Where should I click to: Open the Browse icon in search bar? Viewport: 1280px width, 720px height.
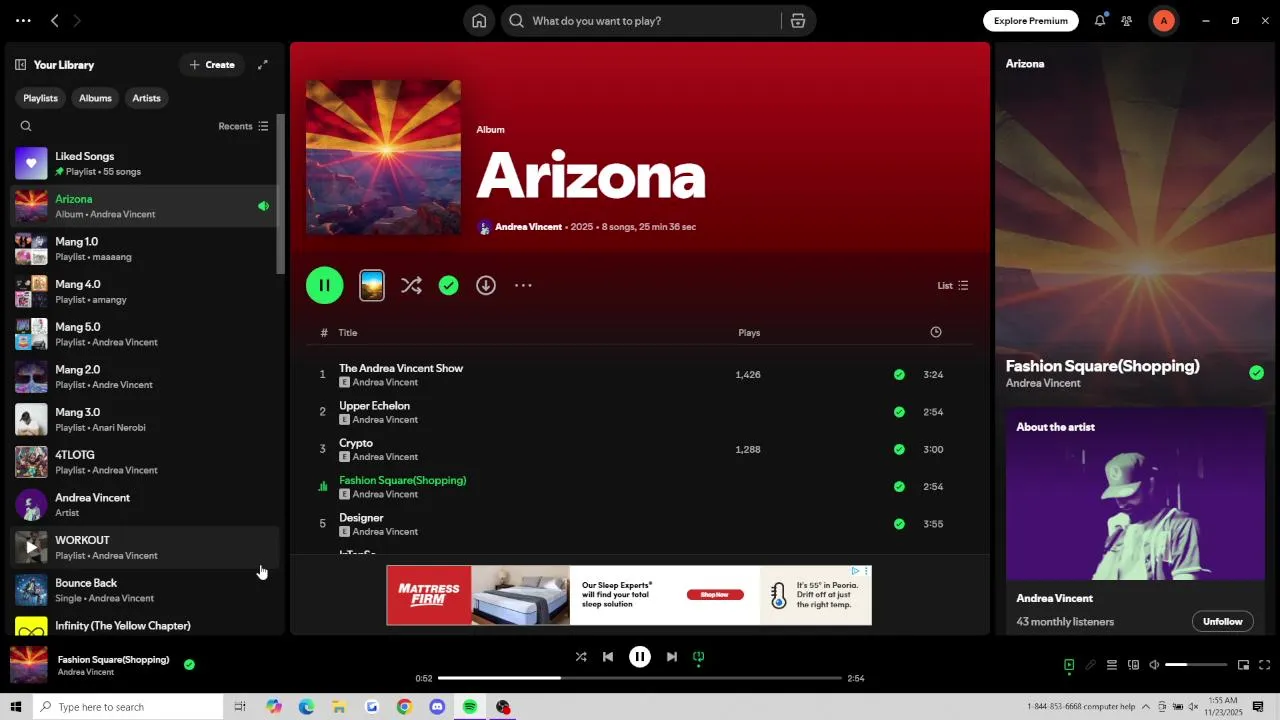798,21
